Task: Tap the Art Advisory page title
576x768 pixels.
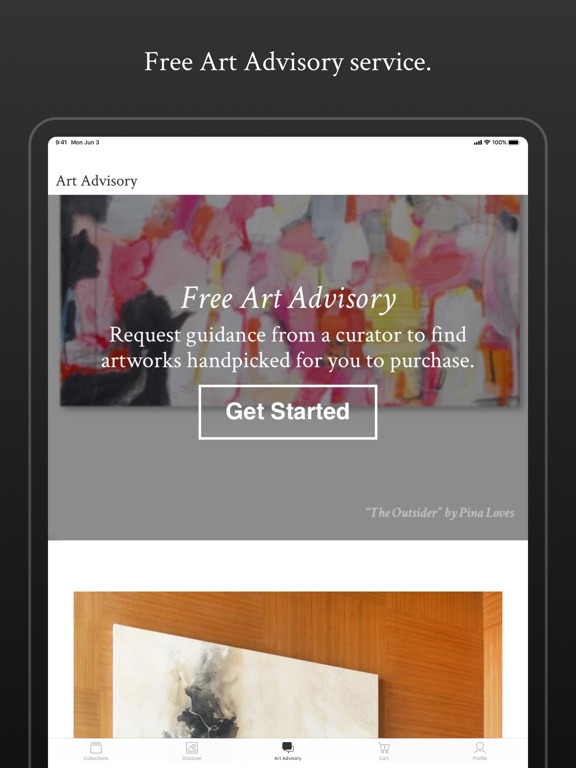Action: point(96,181)
